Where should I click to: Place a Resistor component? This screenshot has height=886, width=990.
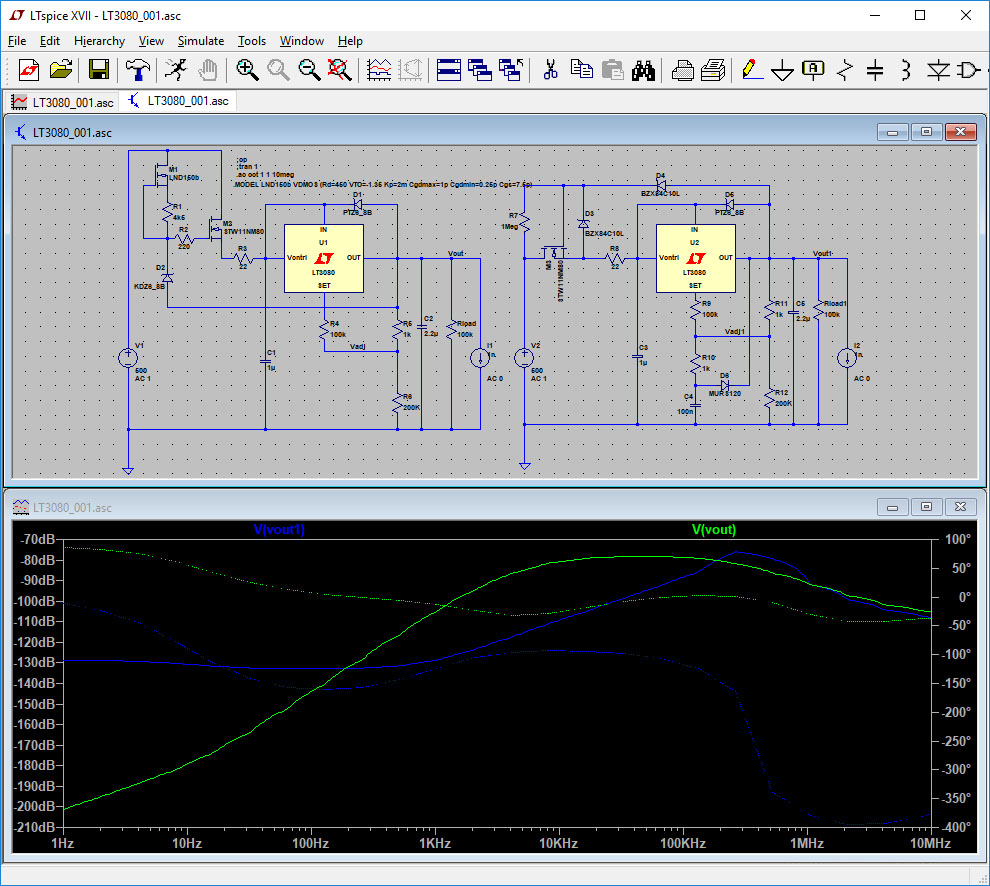pyautogui.click(x=844, y=69)
